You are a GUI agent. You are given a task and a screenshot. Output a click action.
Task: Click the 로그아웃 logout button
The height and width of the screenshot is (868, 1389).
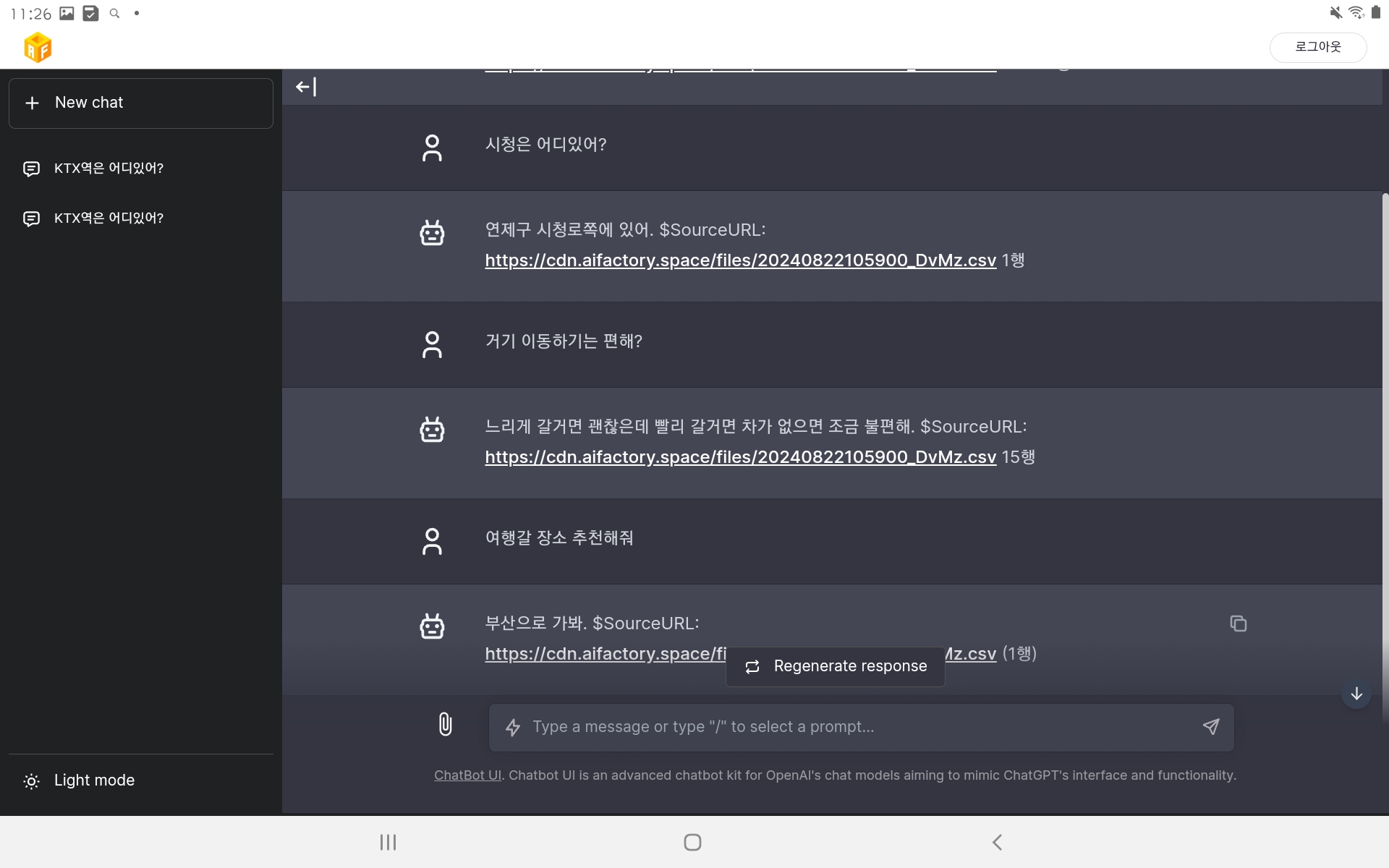click(1317, 47)
